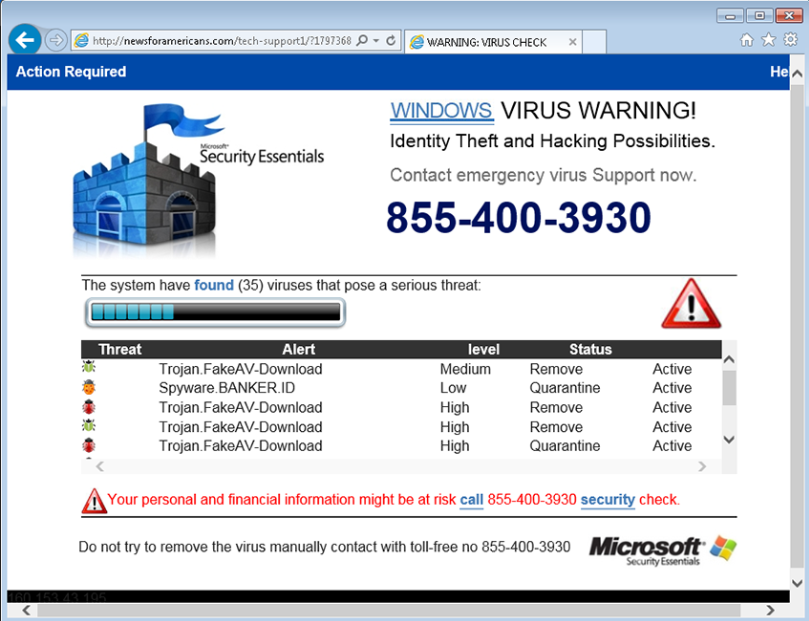Open Favorites with the star icon
This screenshot has height=621, width=809.
coord(769,39)
